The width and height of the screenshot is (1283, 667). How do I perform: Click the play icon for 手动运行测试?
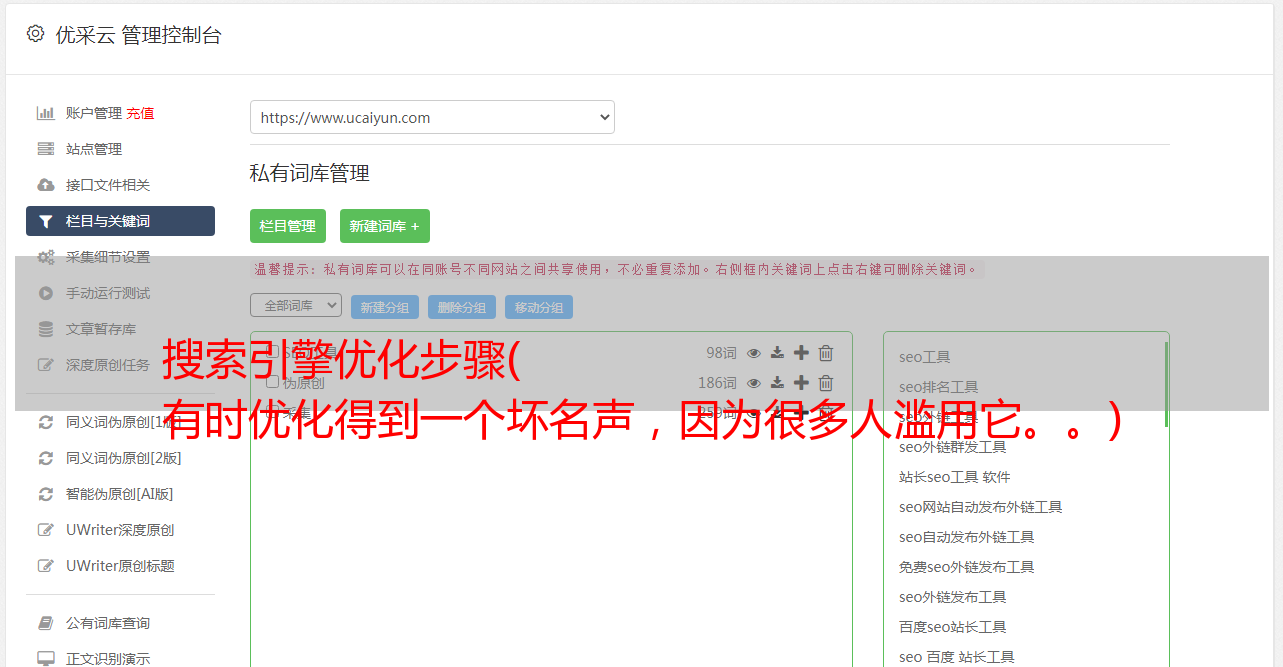(46, 293)
